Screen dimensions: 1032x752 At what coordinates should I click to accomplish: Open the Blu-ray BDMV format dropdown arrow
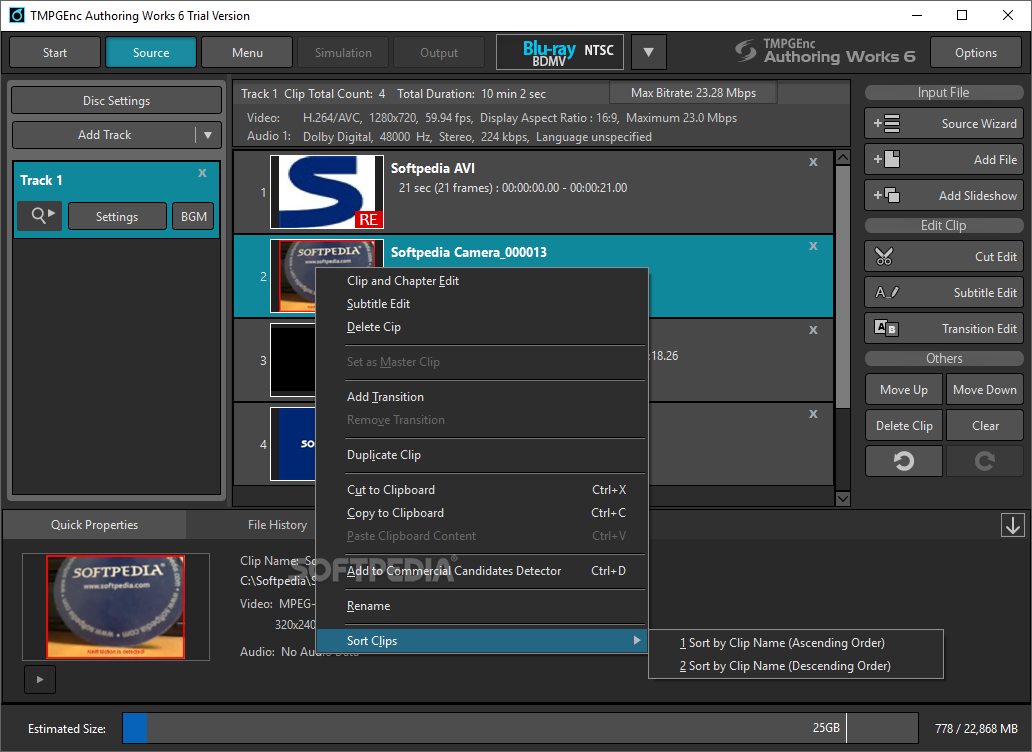tap(648, 52)
